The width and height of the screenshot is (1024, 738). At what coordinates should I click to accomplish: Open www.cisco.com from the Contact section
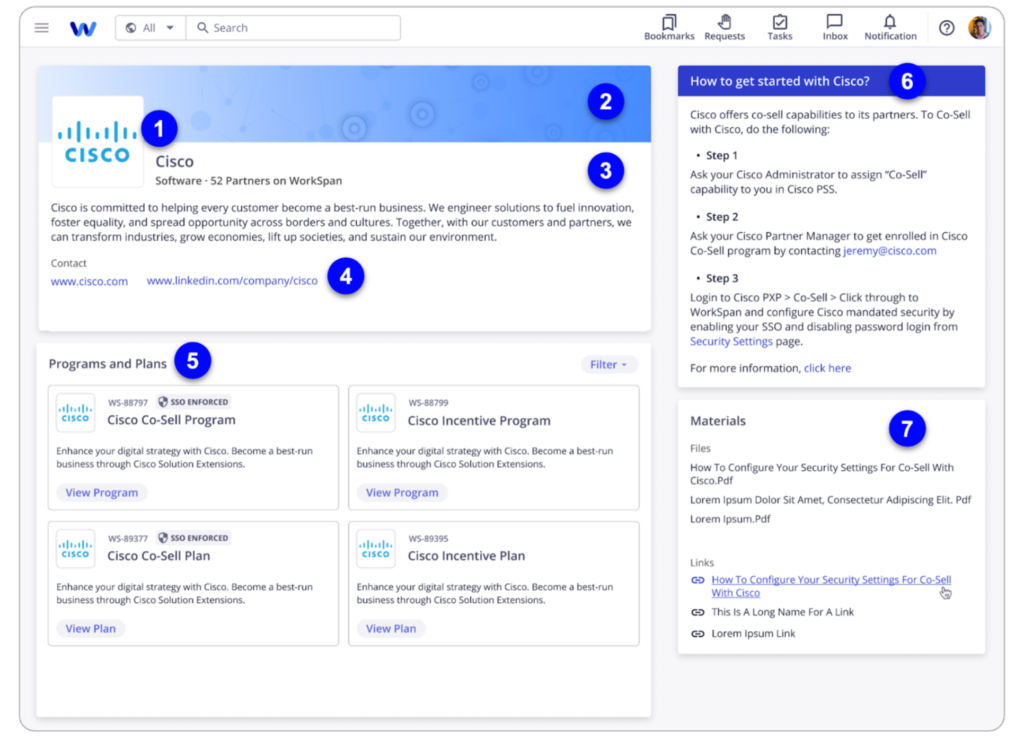click(x=89, y=281)
